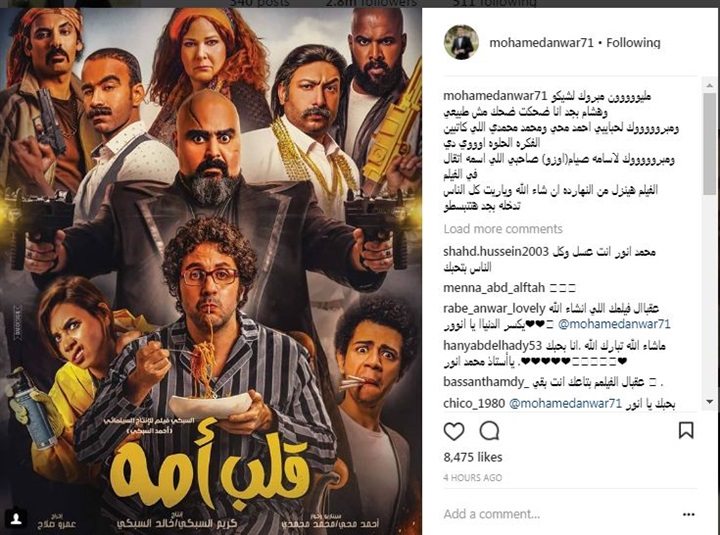720x535 pixels.
Task: Click the movie poster image
Action: 211,271
